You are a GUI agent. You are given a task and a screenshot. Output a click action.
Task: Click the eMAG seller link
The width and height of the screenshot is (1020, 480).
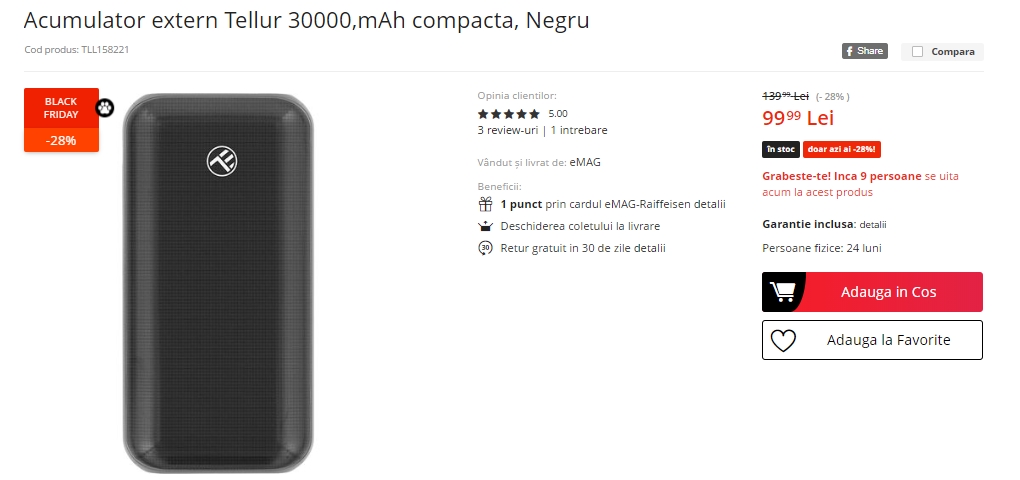click(x=585, y=162)
